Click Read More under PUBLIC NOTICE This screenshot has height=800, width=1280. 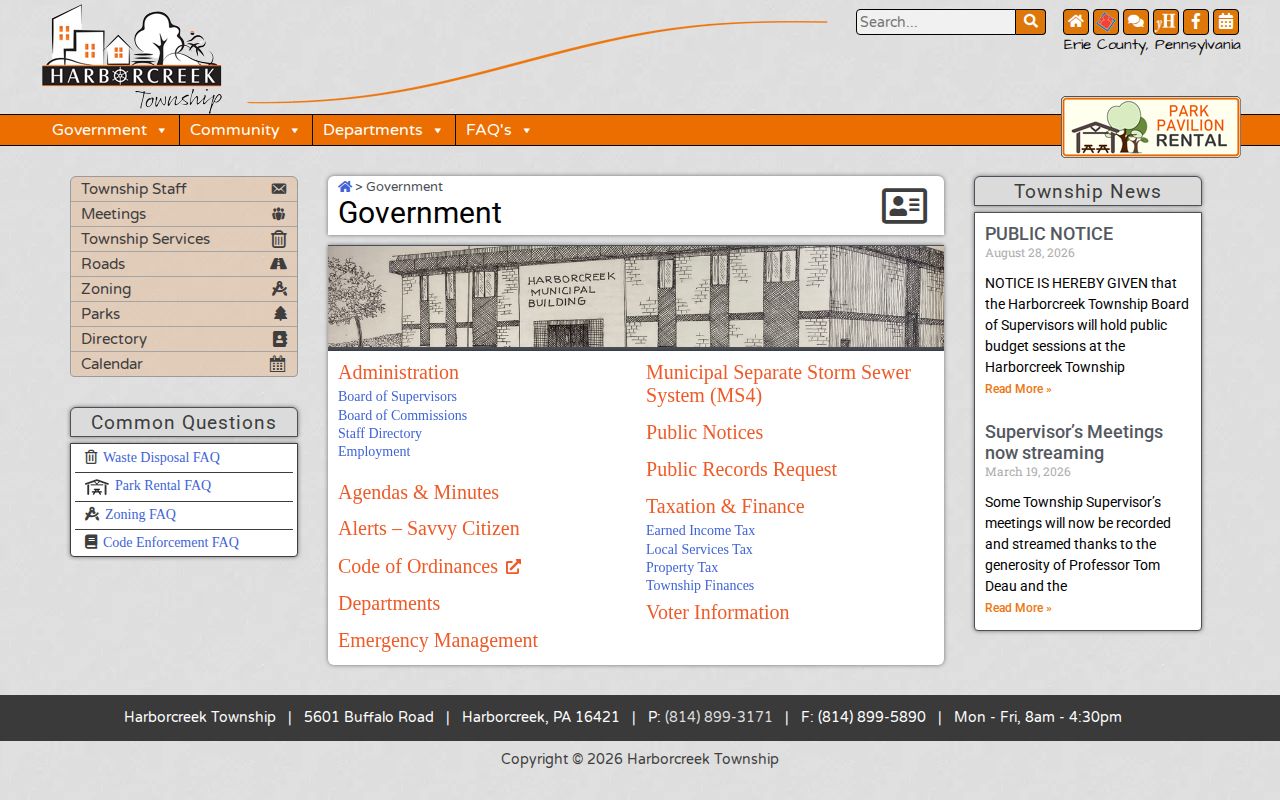click(x=1018, y=389)
